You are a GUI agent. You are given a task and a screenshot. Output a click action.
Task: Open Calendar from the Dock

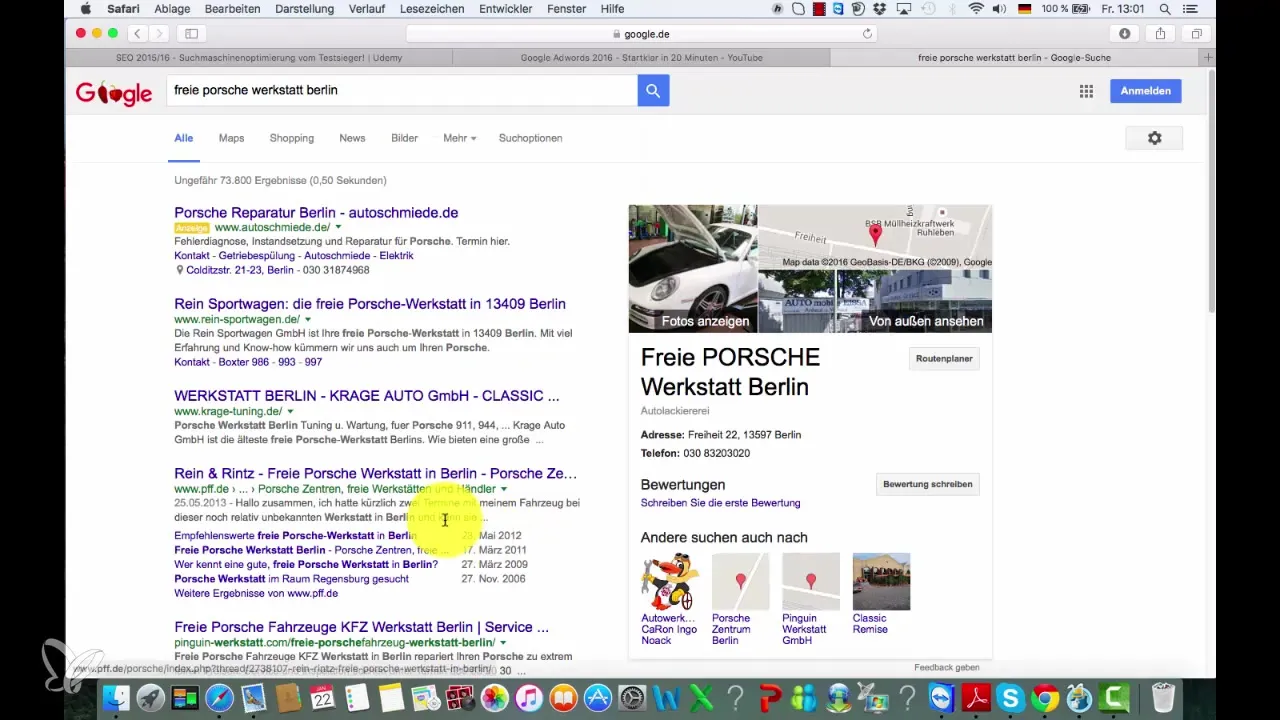coord(322,697)
